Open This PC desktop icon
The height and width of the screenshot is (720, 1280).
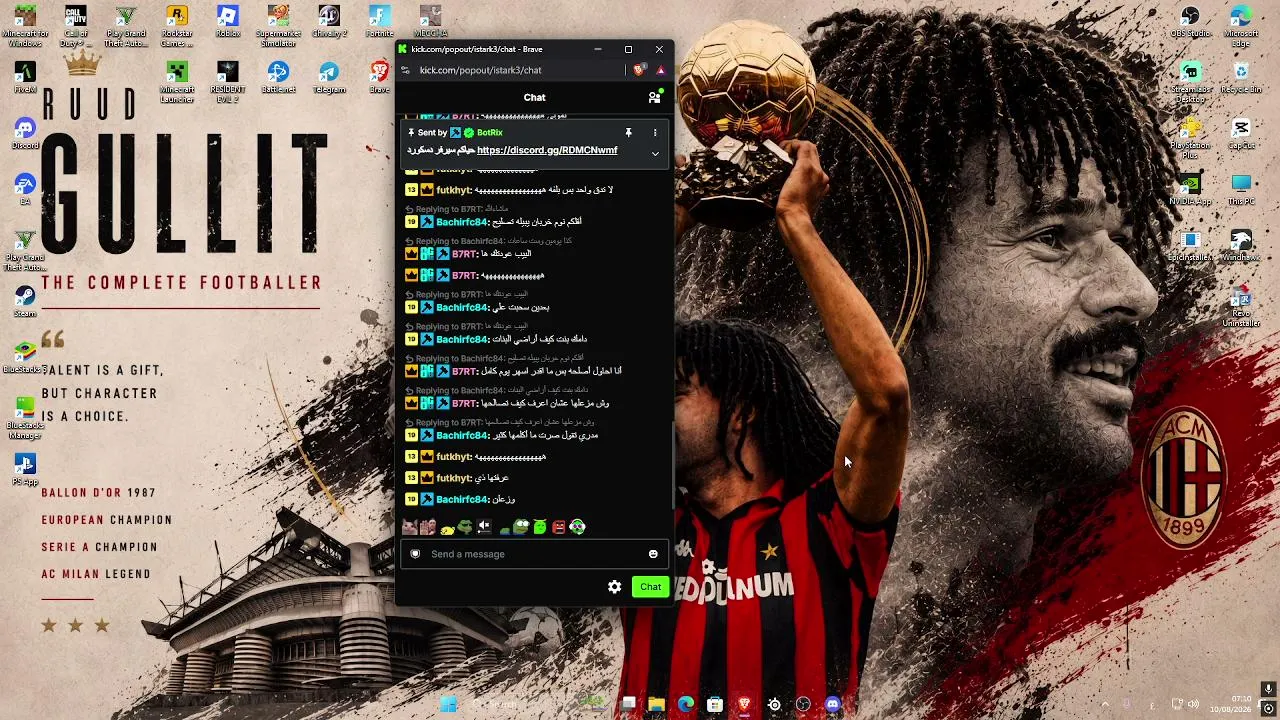click(1241, 190)
